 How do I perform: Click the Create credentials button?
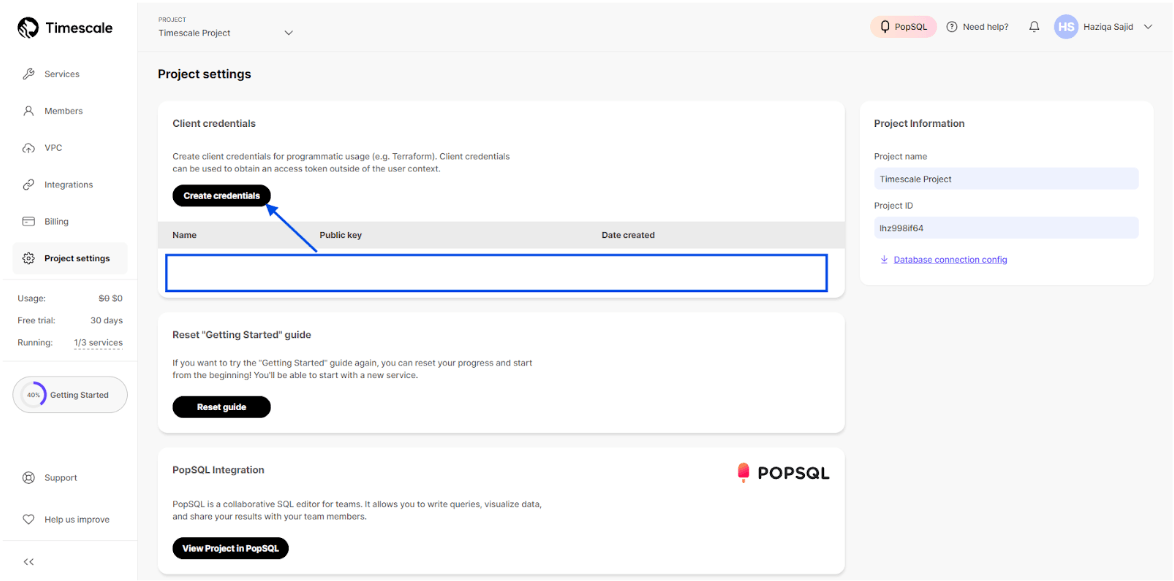pyautogui.click(x=221, y=195)
